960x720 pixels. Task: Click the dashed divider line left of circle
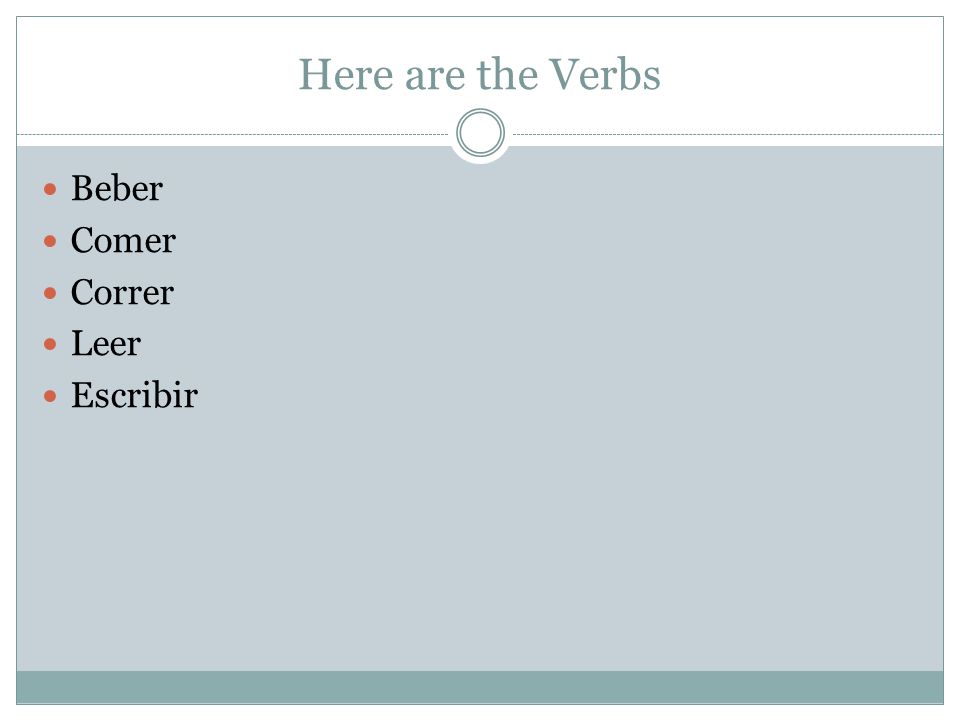coord(233,134)
